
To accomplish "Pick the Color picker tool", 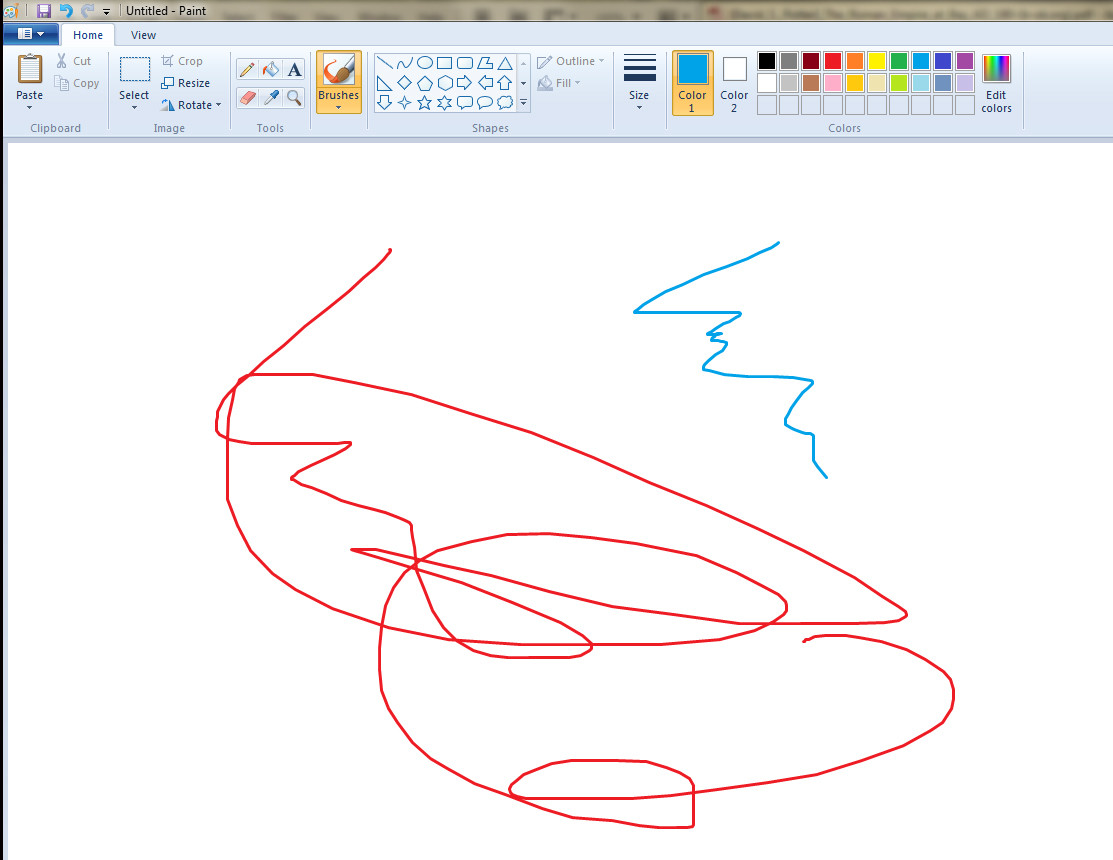I will click(270, 98).
